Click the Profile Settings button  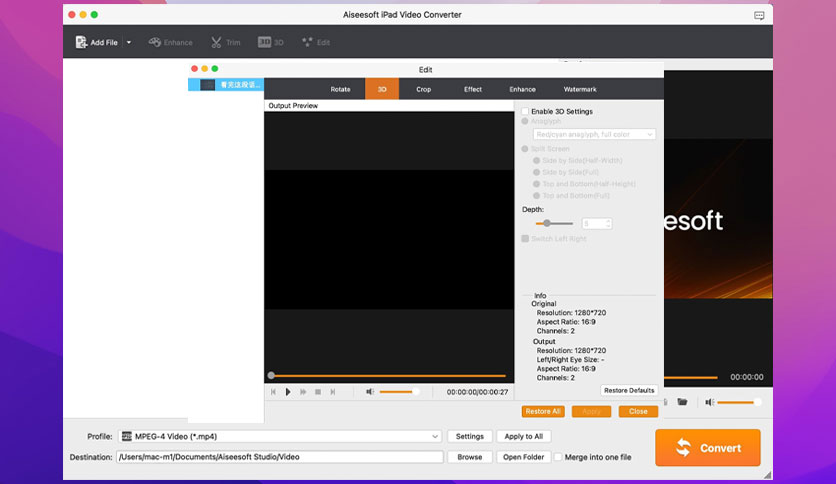[470, 437]
